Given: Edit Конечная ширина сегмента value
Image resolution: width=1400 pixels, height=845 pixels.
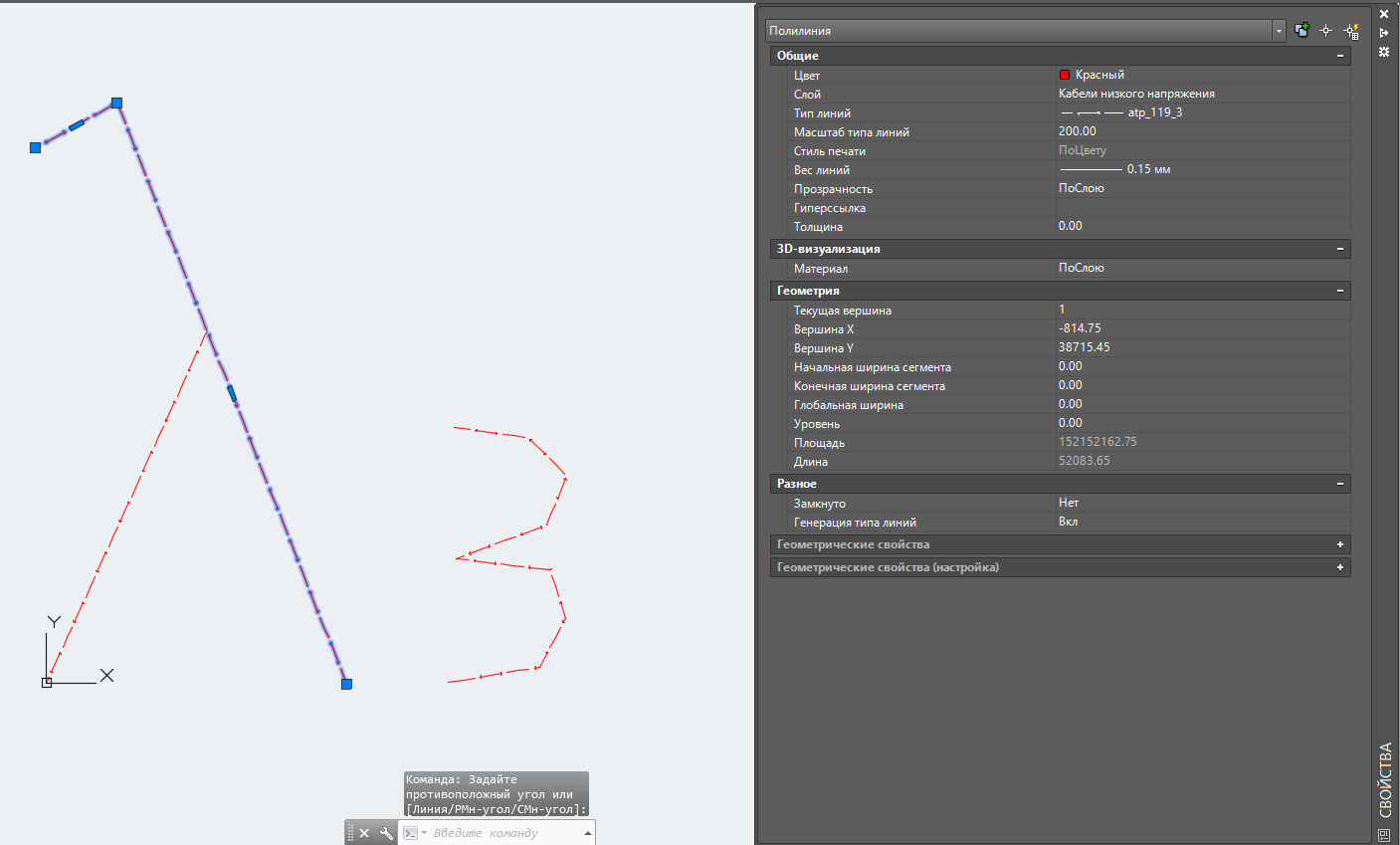Looking at the screenshot, I should click(x=1071, y=385).
